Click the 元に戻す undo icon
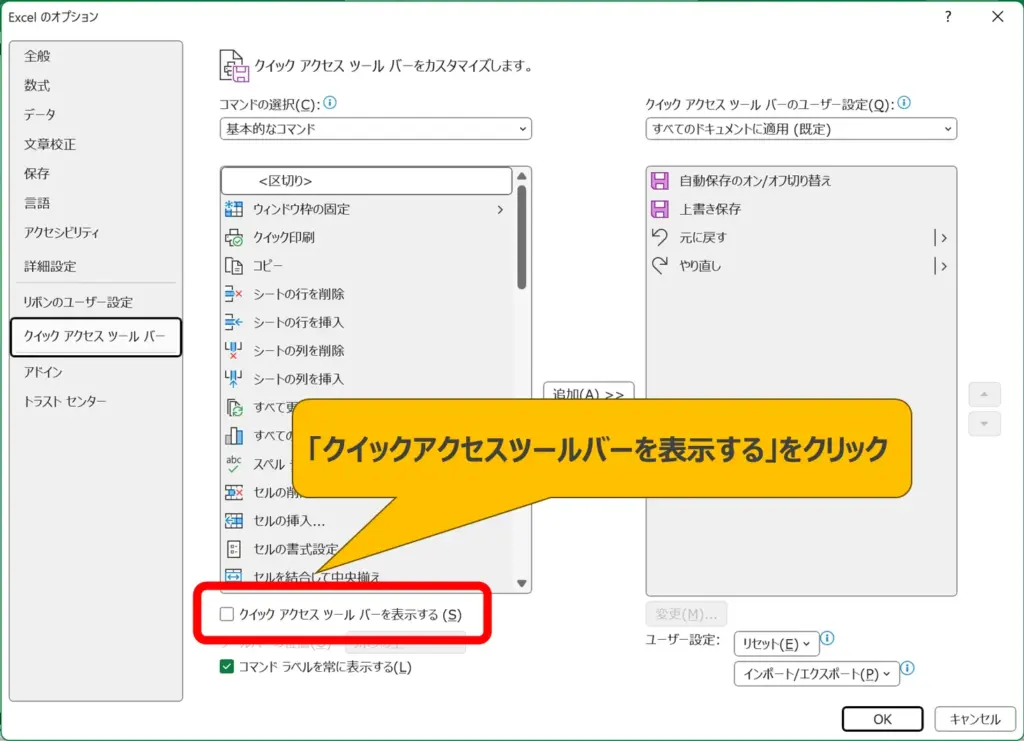The width and height of the screenshot is (1024, 741). click(659, 237)
